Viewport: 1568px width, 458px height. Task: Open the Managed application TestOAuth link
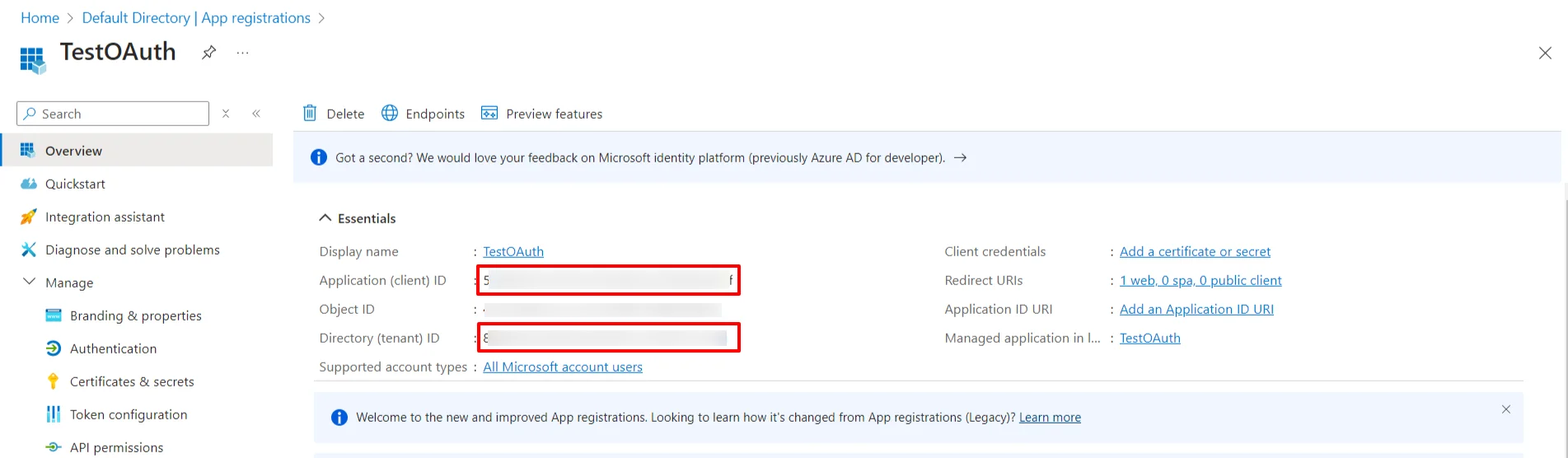pyautogui.click(x=1150, y=338)
